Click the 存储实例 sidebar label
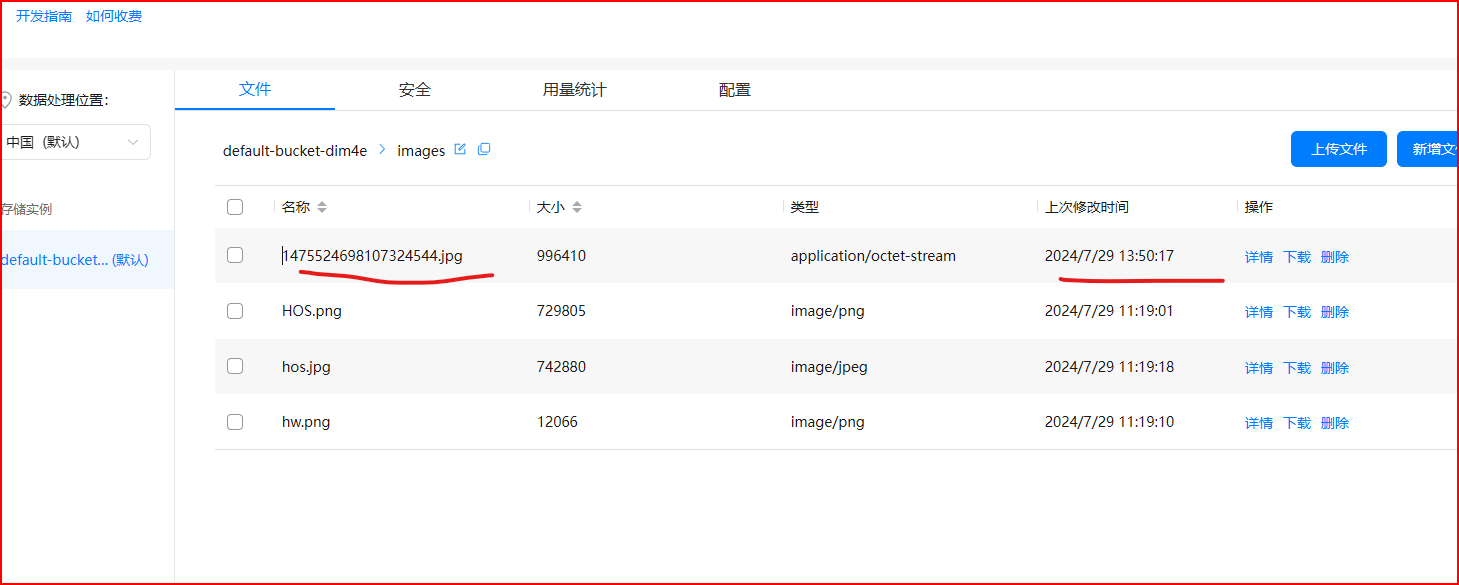1459x585 pixels. pyautogui.click(x=26, y=209)
